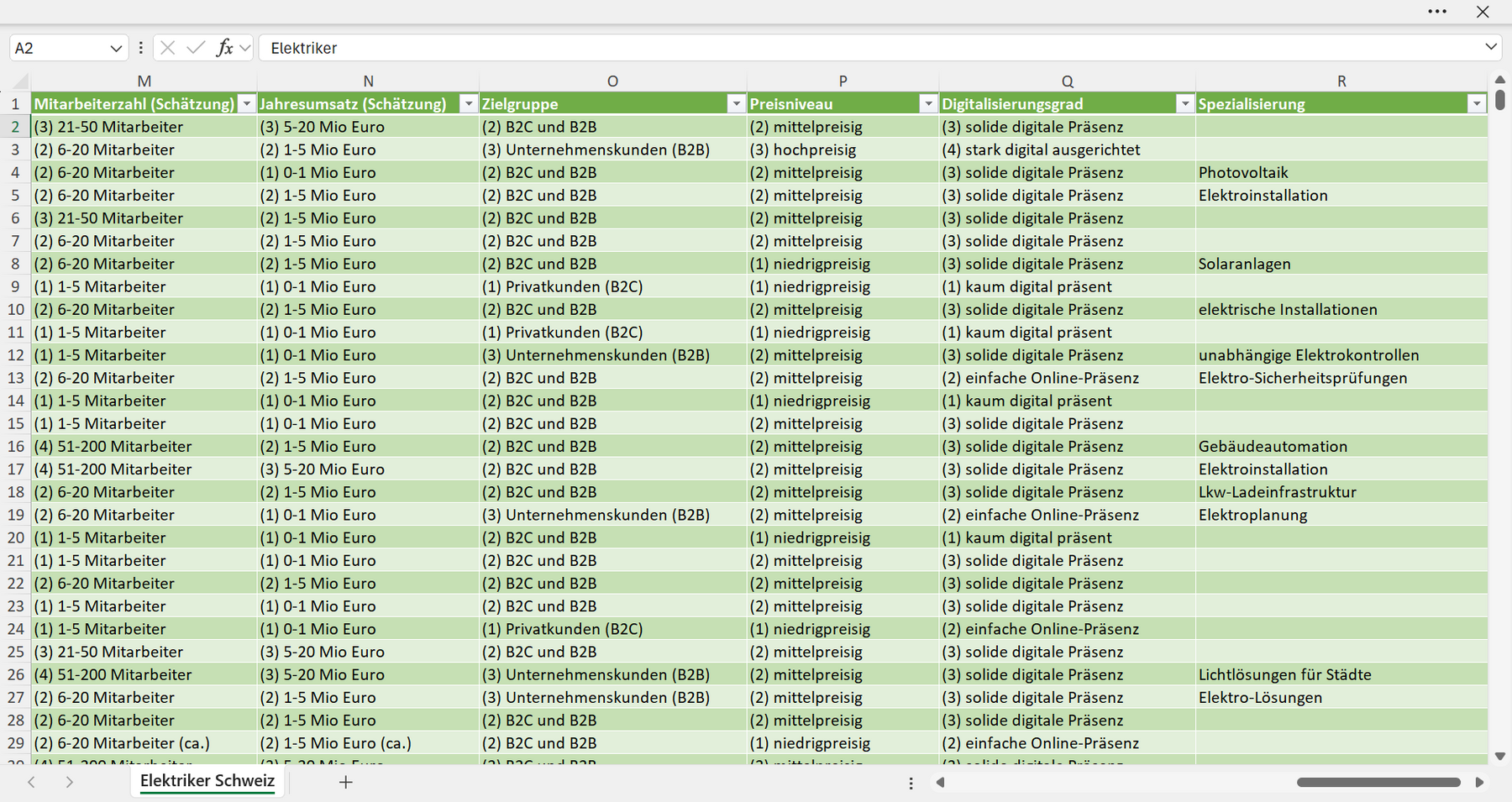Click the Digitalisierungsgrad header cell
Image resolution: width=1512 pixels, height=802 pixels.
(1068, 104)
